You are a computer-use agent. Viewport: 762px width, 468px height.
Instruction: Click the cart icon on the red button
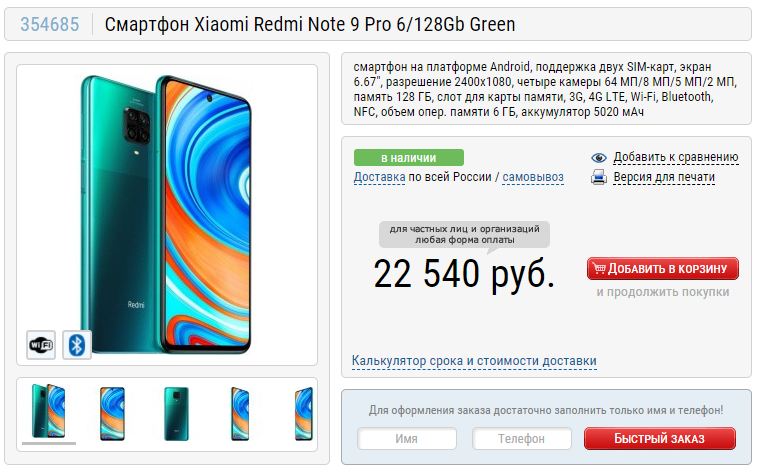tap(599, 268)
